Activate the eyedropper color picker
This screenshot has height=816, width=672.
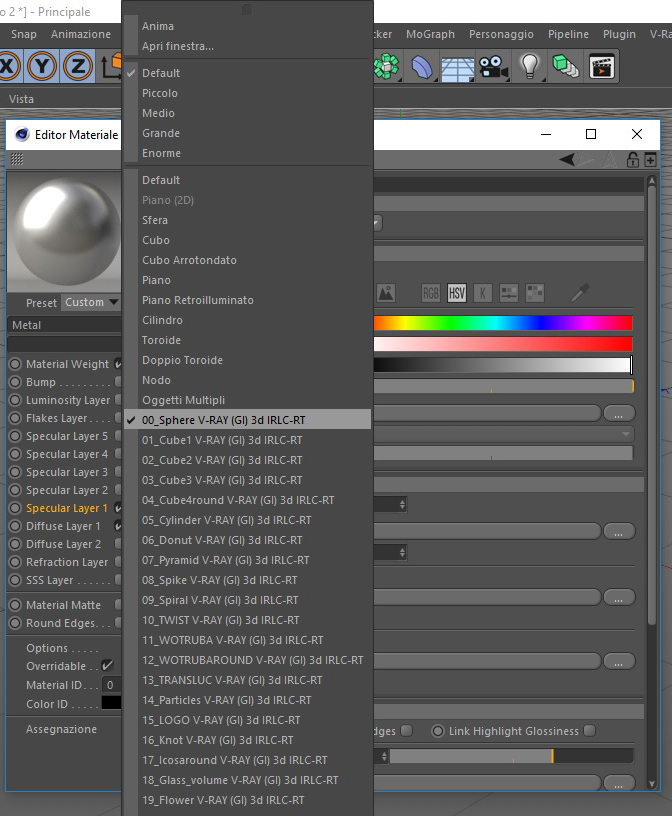pos(579,293)
